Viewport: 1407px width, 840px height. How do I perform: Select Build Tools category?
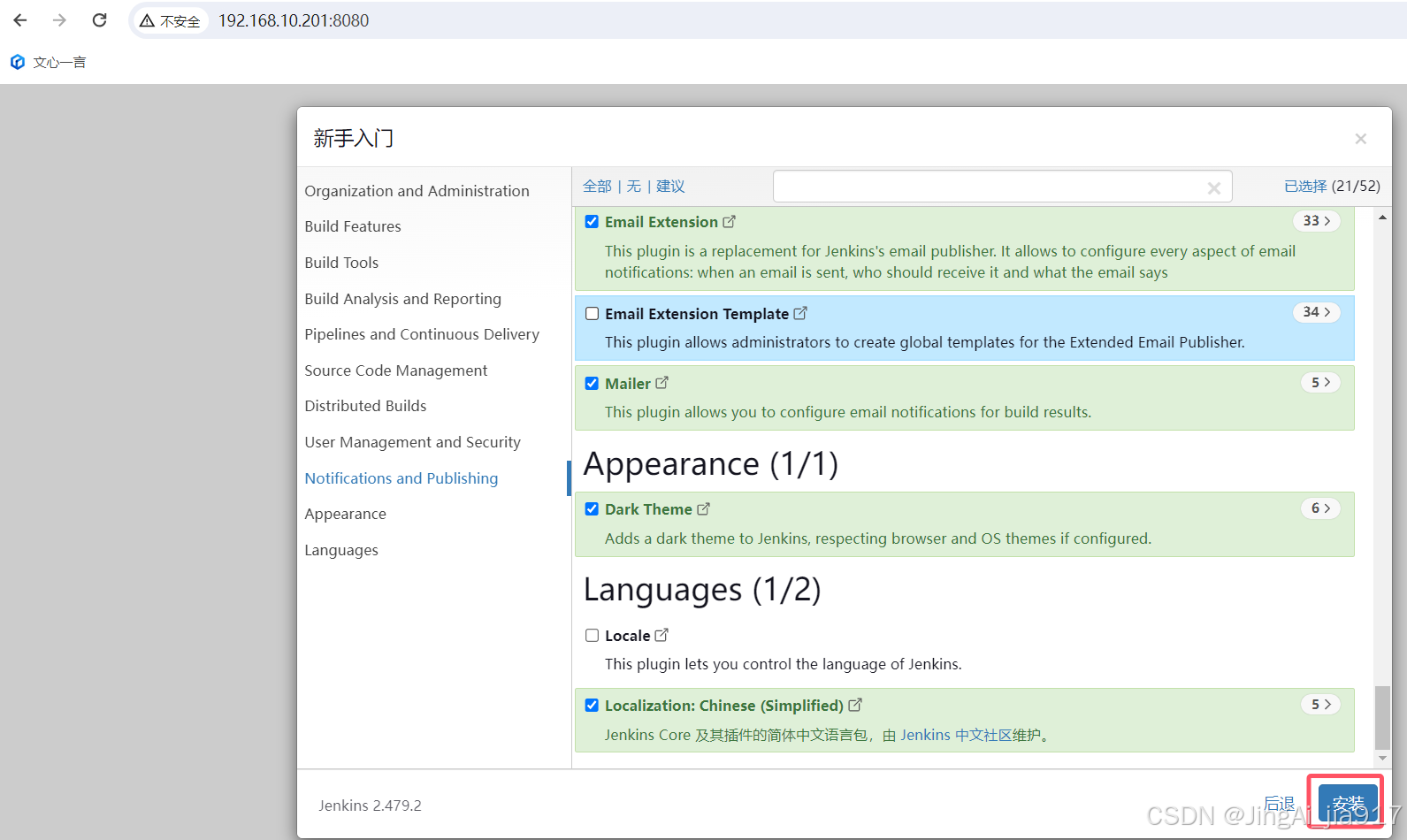click(x=341, y=263)
